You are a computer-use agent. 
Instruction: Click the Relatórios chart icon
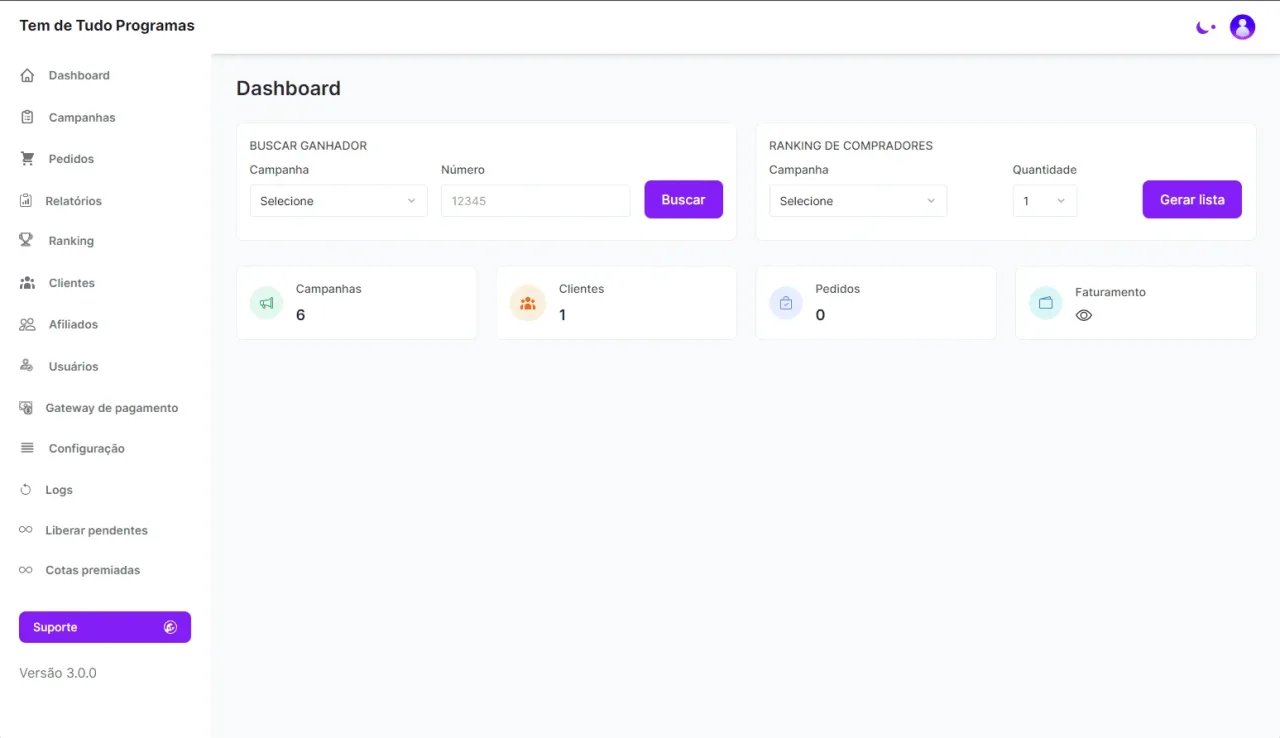point(26,200)
